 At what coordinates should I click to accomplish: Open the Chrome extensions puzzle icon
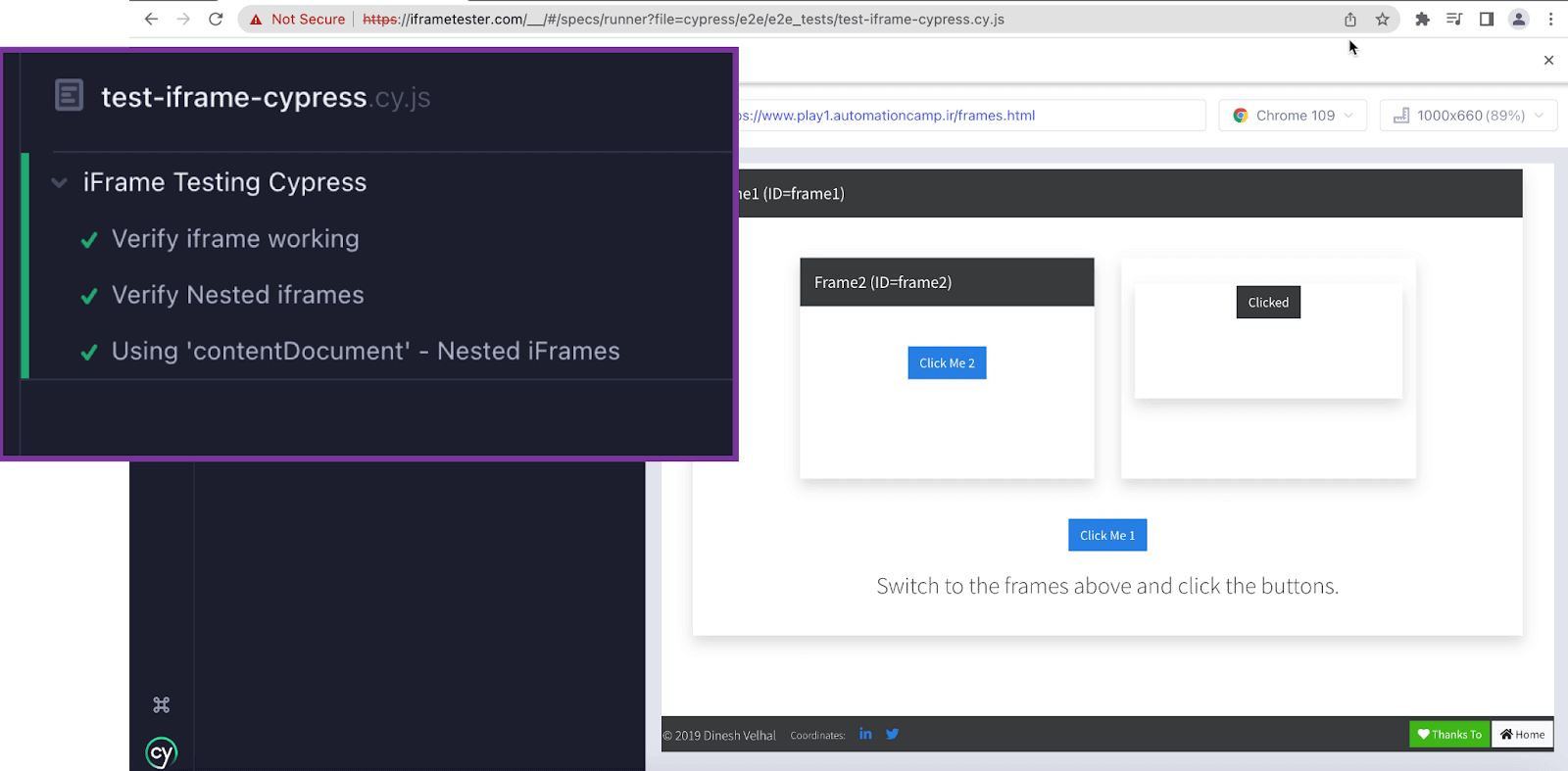click(1422, 19)
